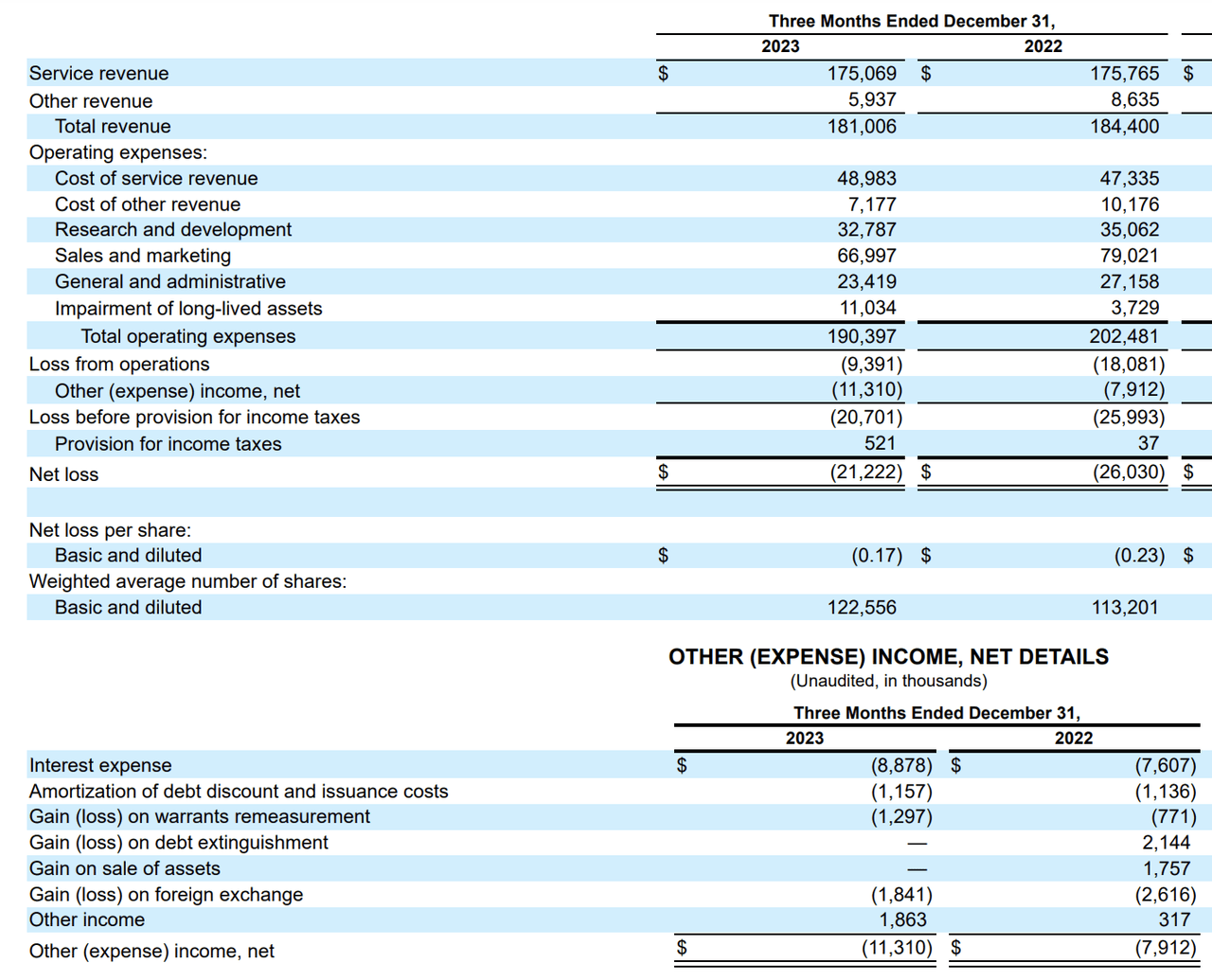The image size is (1212, 980).
Task: Select 'General and administrative' label
Action: point(170,281)
